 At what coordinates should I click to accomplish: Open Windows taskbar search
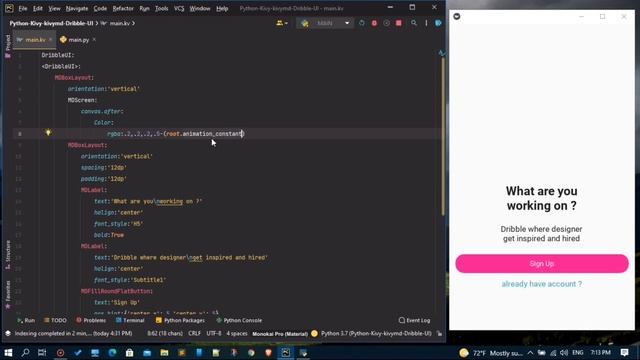tap(25, 353)
